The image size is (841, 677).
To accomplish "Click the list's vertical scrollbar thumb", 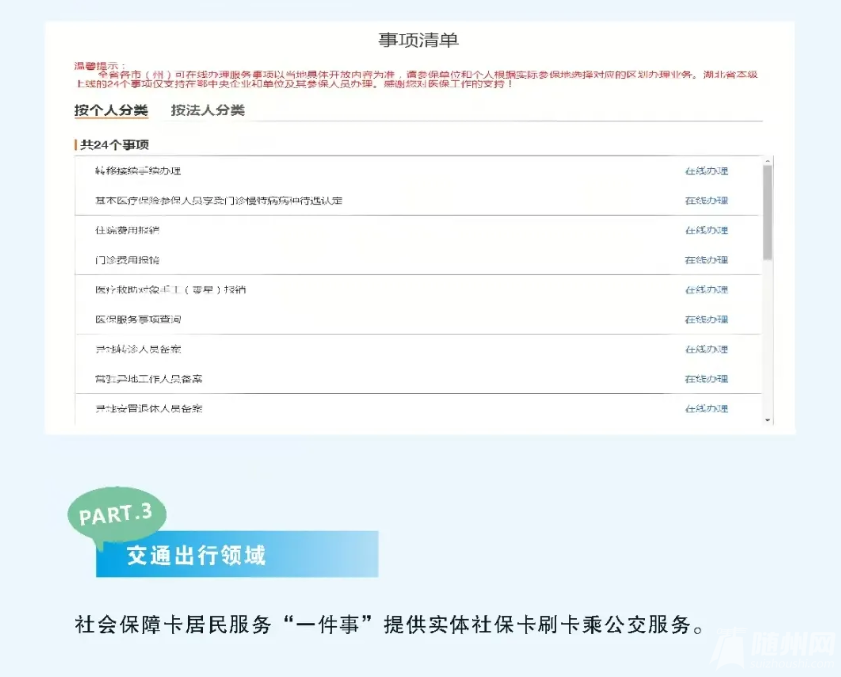I will [x=768, y=213].
